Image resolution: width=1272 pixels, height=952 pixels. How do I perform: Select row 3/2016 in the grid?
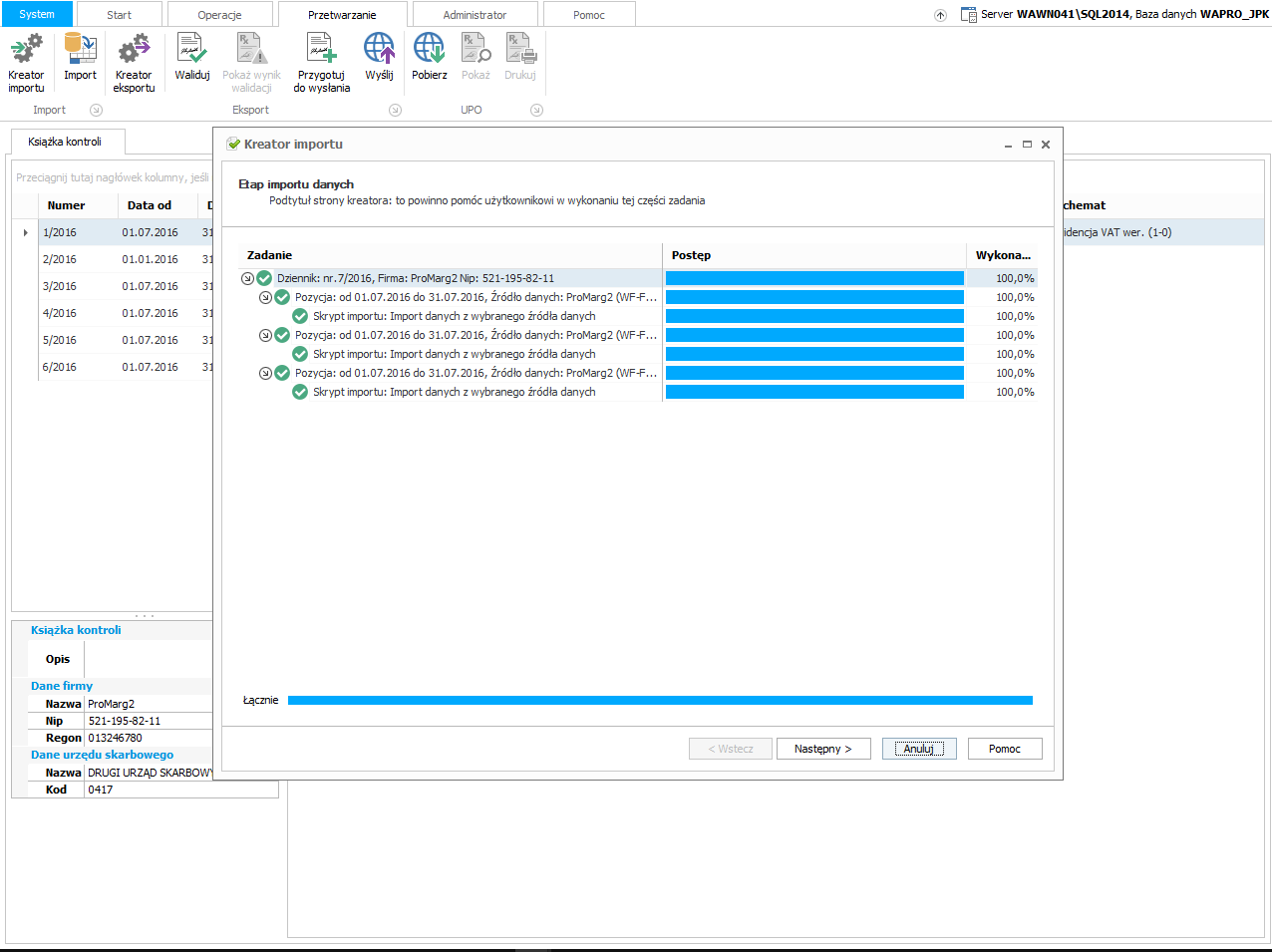[60, 286]
